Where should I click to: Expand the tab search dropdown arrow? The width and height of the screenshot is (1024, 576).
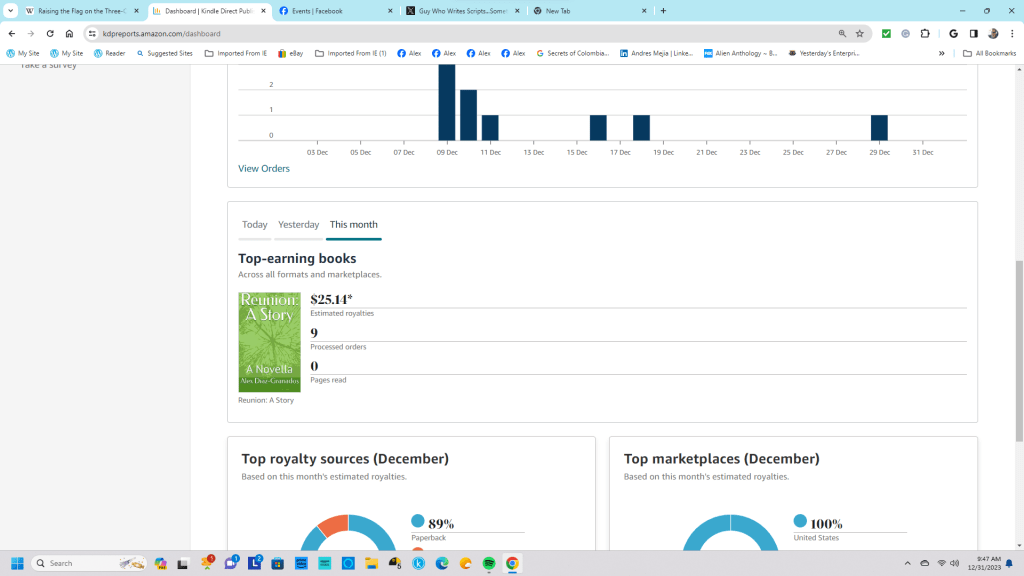click(10, 11)
